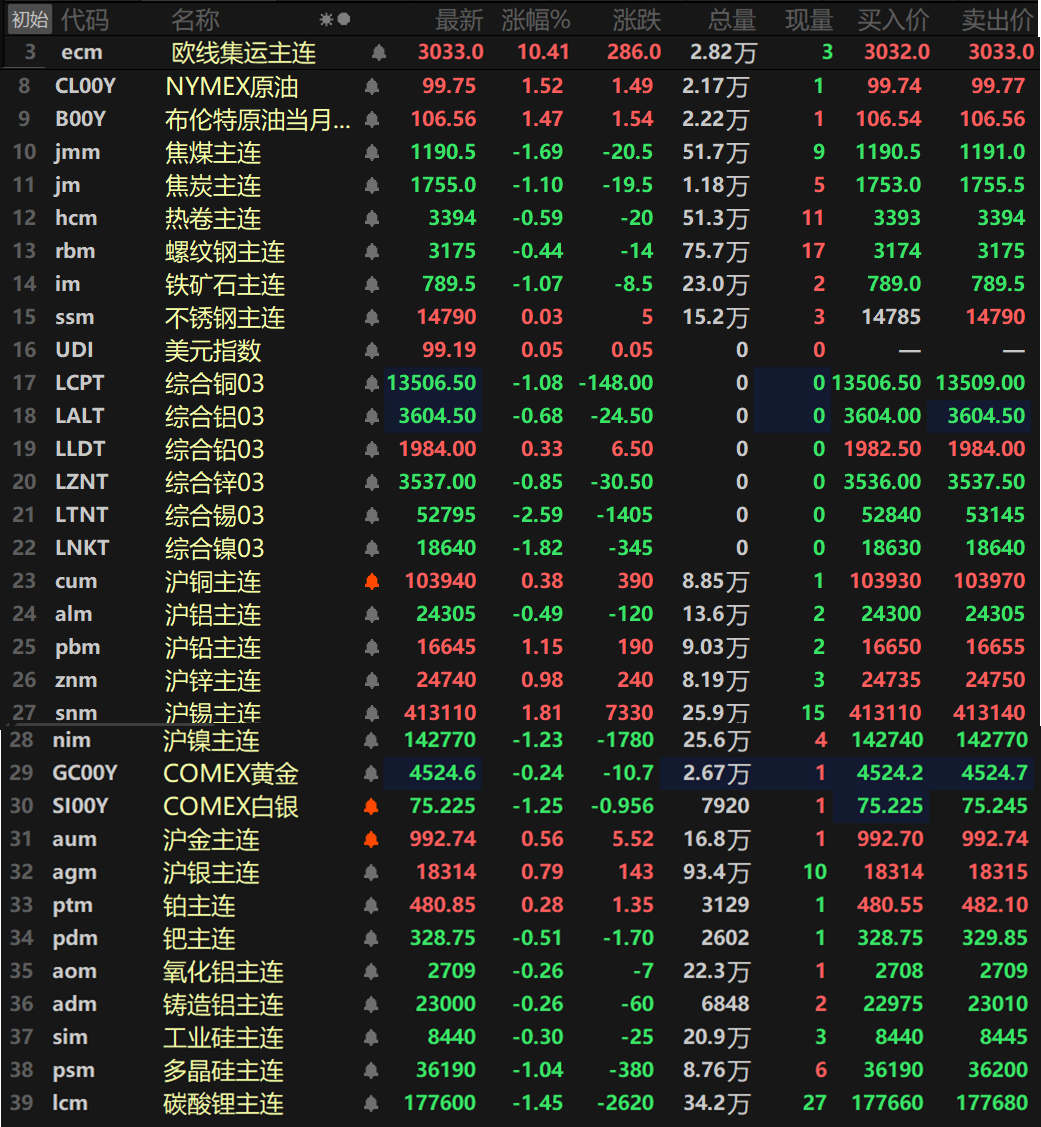Select the 沪镍主连 contract name
1041x1127 pixels.
[x=211, y=741]
